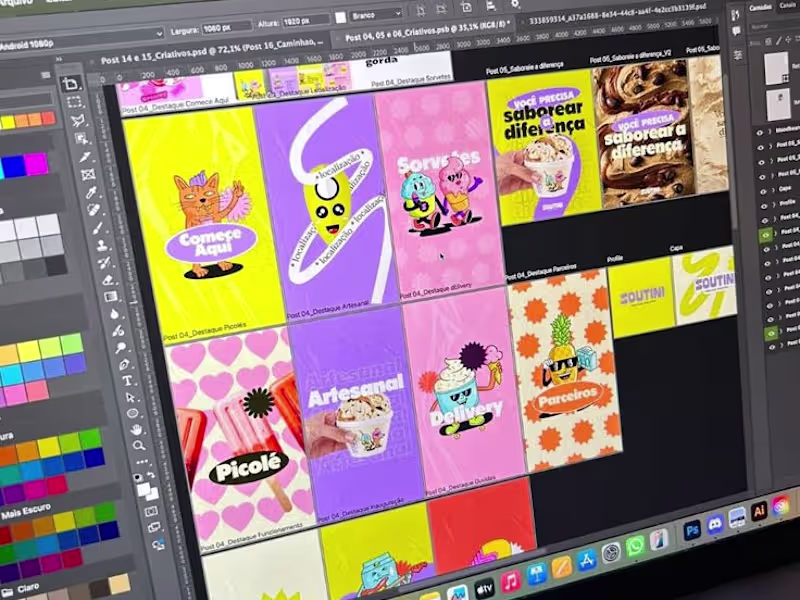Hide the Capa layer group
Image resolution: width=800 pixels, height=600 pixels.
tap(763, 192)
